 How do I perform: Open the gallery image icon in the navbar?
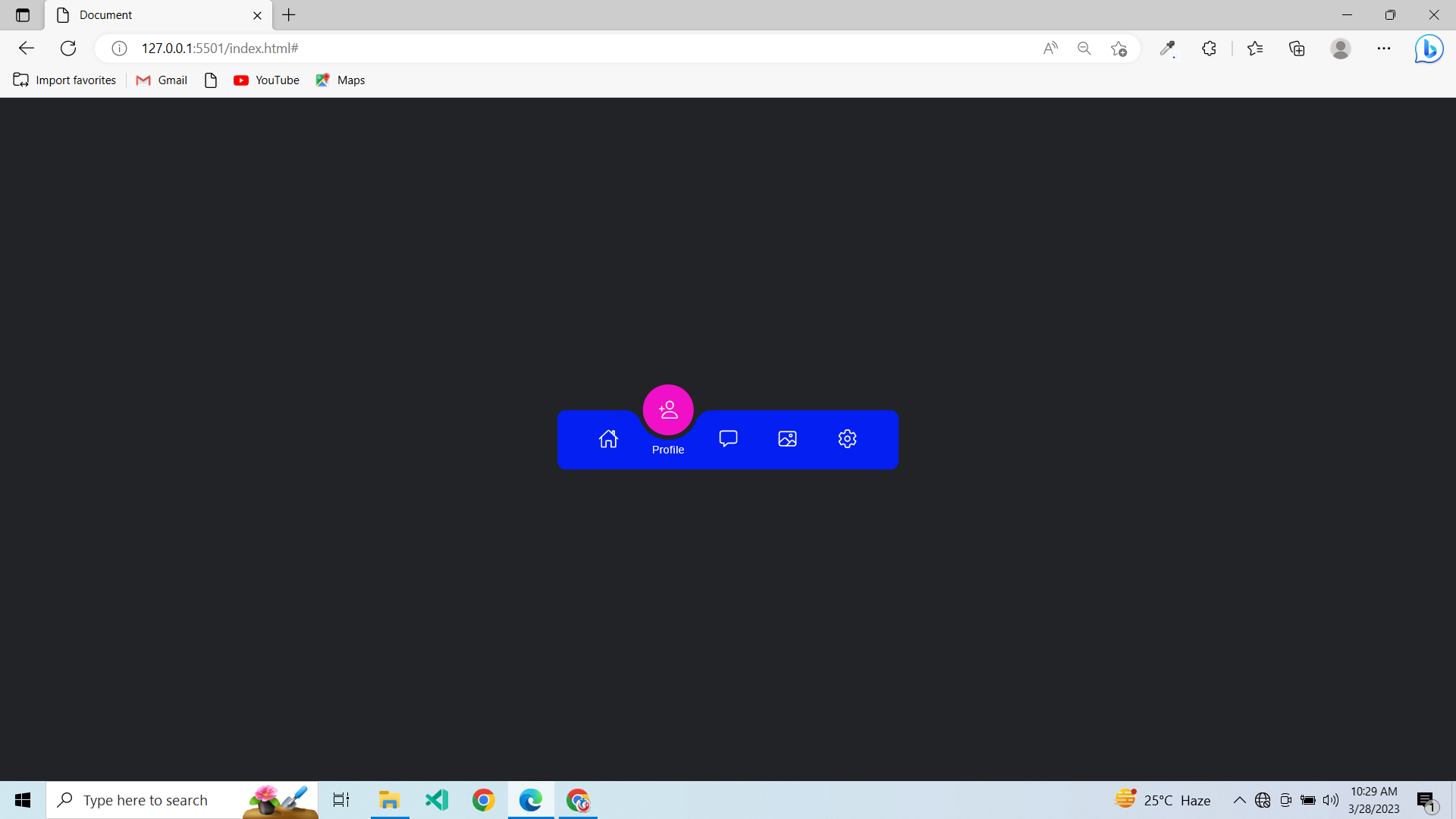click(787, 438)
